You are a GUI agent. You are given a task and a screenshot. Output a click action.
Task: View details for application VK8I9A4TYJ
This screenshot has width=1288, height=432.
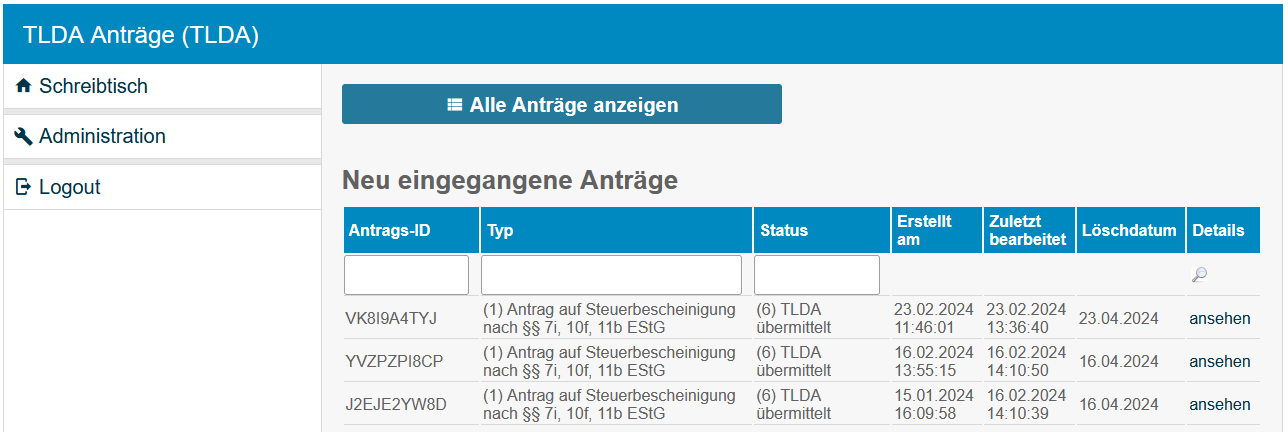(x=1219, y=319)
